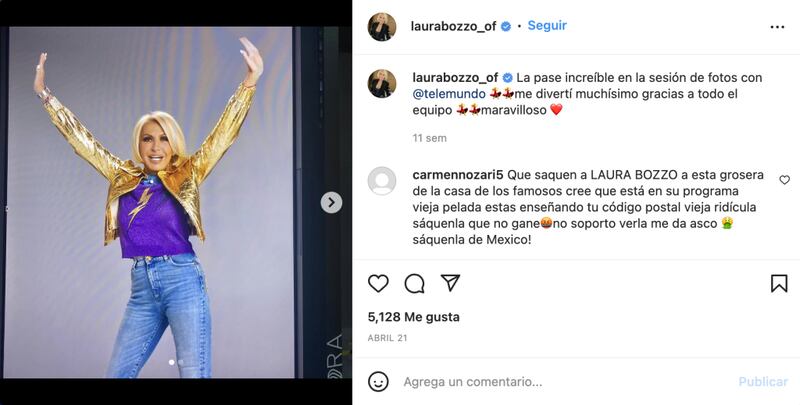Image resolution: width=800 pixels, height=405 pixels.
Task: Share the post with paper plane icon
Action: tap(451, 283)
